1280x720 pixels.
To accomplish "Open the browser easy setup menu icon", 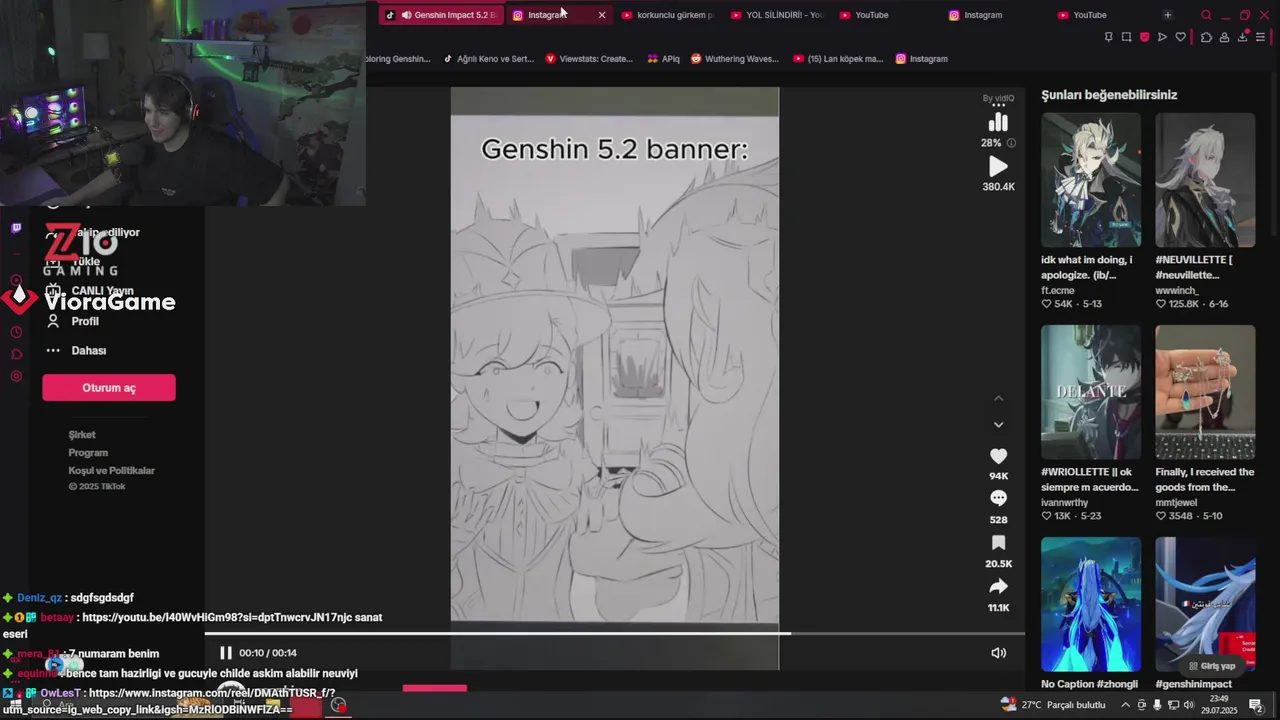I will [x=1261, y=37].
